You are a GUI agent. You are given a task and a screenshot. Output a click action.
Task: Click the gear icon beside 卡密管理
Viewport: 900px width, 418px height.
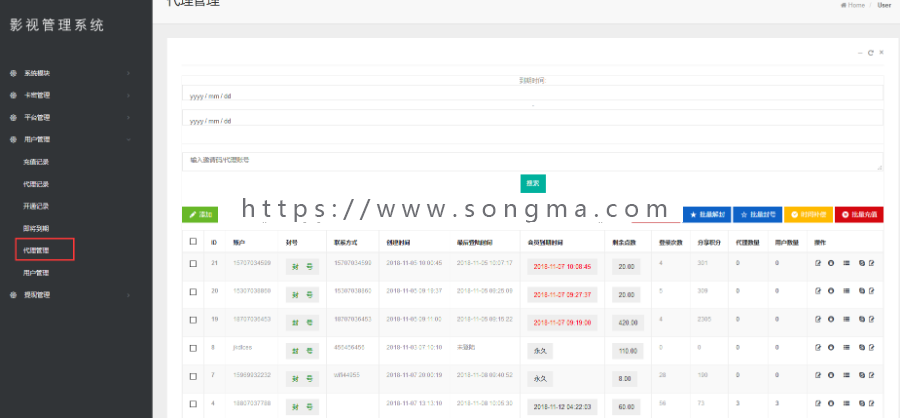[13, 95]
